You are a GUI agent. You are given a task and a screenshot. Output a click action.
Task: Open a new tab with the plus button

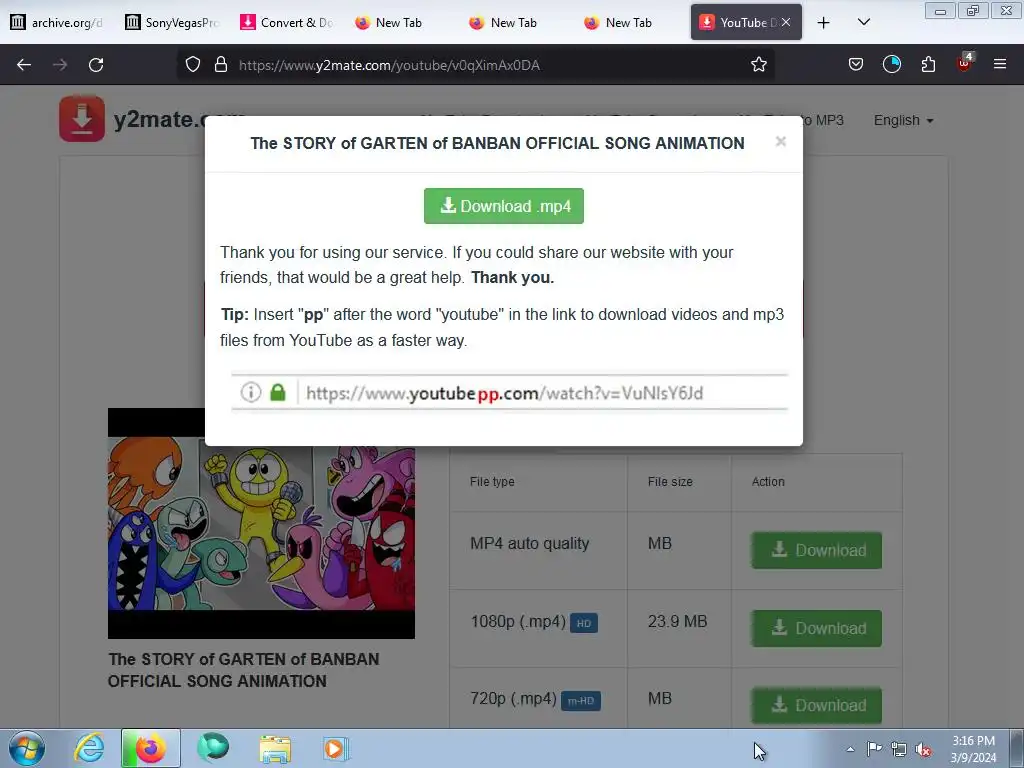[824, 23]
